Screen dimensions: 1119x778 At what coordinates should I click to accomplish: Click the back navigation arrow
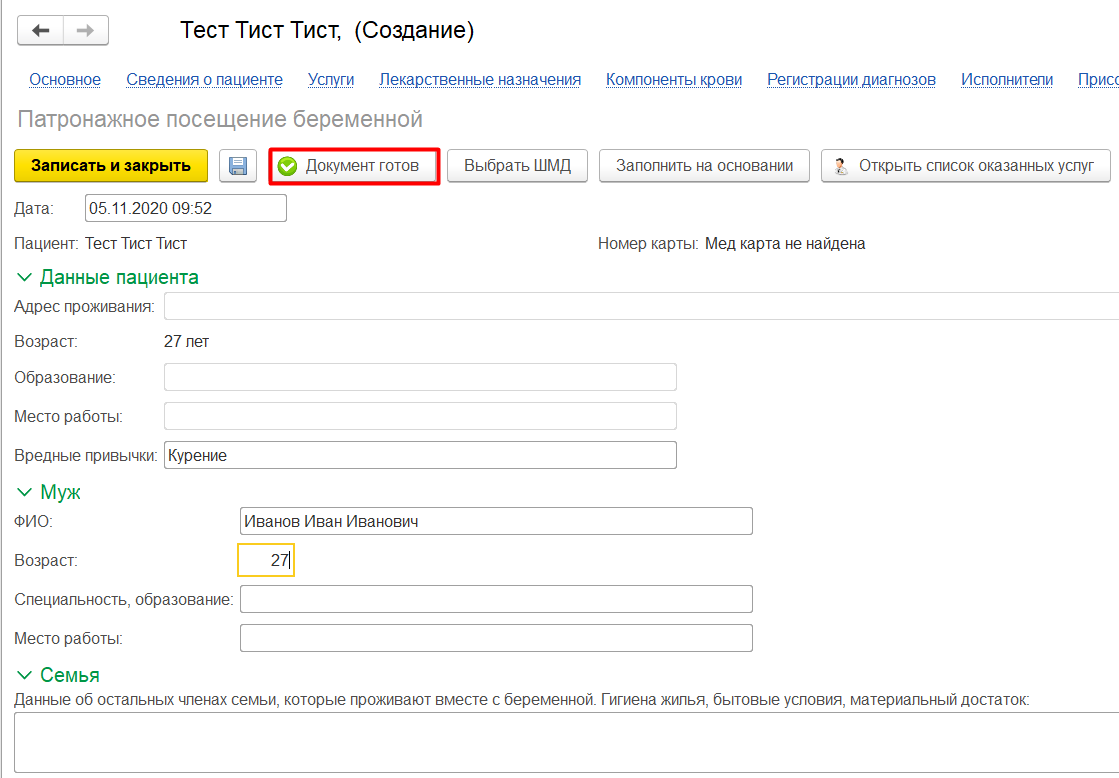tap(41, 31)
